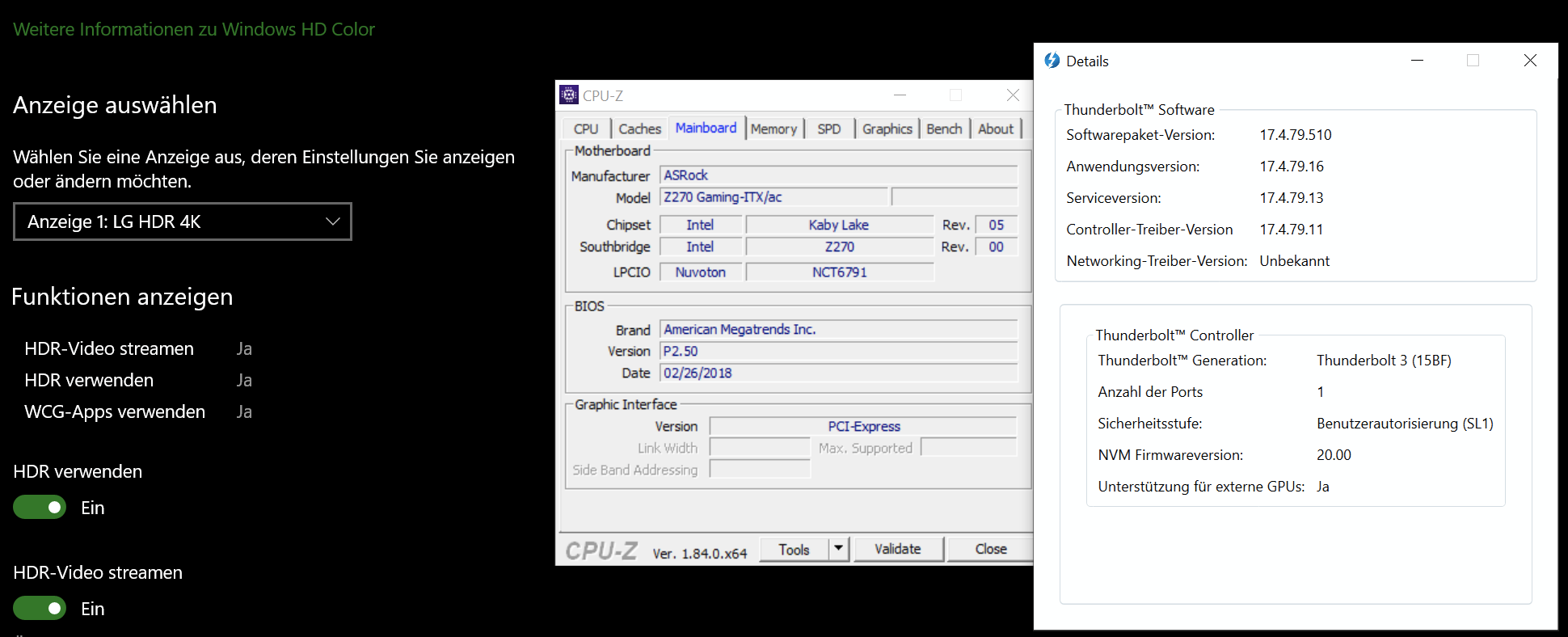Click the LPCIO 'Nuvoton' field
The width and height of the screenshot is (1568, 637).
(700, 272)
